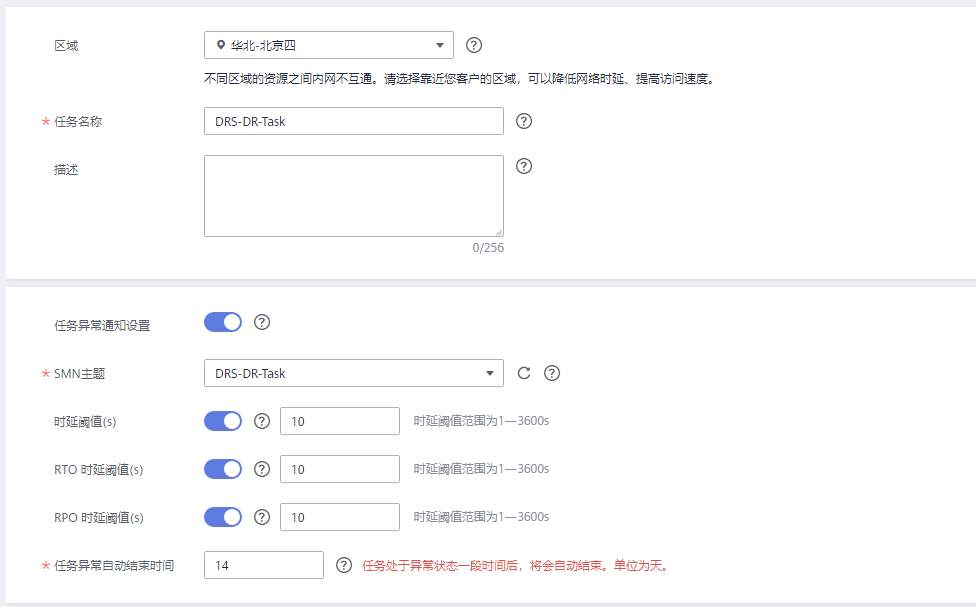The width and height of the screenshot is (976, 607).
Task: Refresh the SMN topic list
Action: pyautogui.click(x=521, y=372)
